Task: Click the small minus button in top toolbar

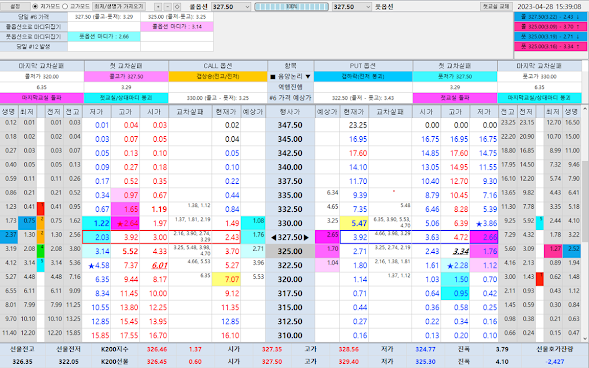Action: [x=168, y=7]
